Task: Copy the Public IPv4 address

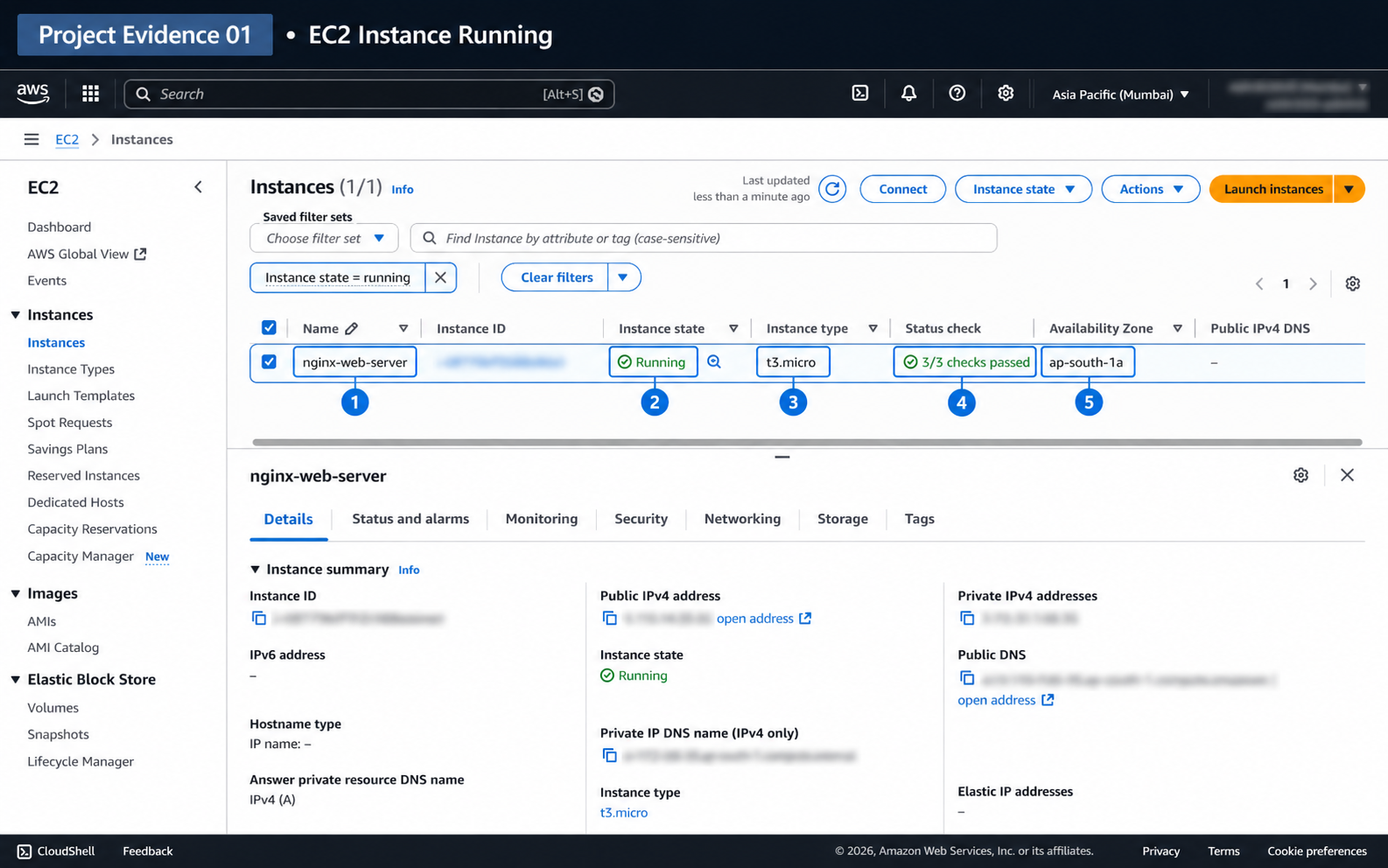Action: pos(610,619)
